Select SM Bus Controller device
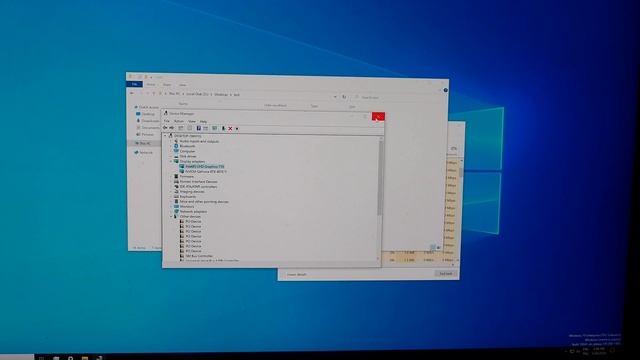Screen dimensions: 640x360 (x=199, y=256)
